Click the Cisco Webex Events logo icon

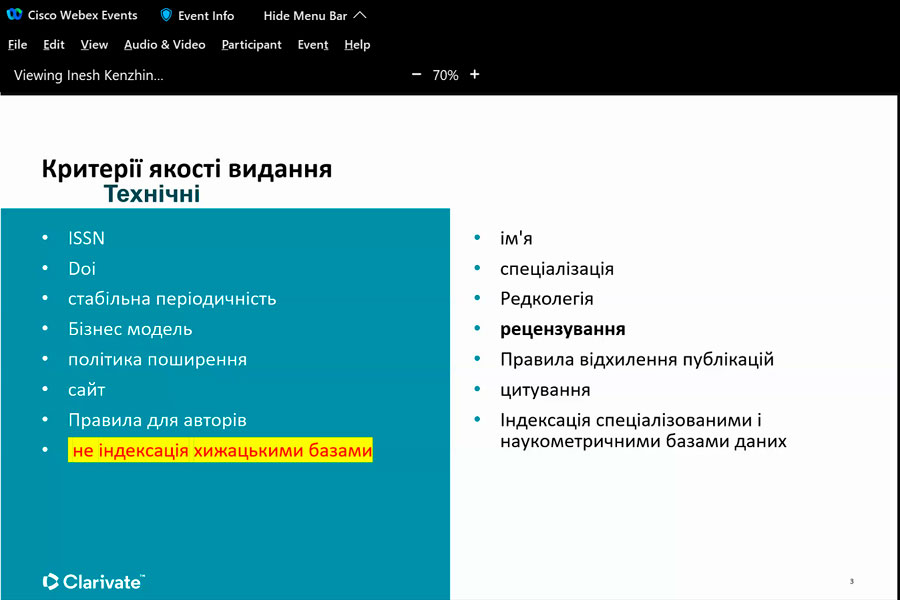pos(14,14)
